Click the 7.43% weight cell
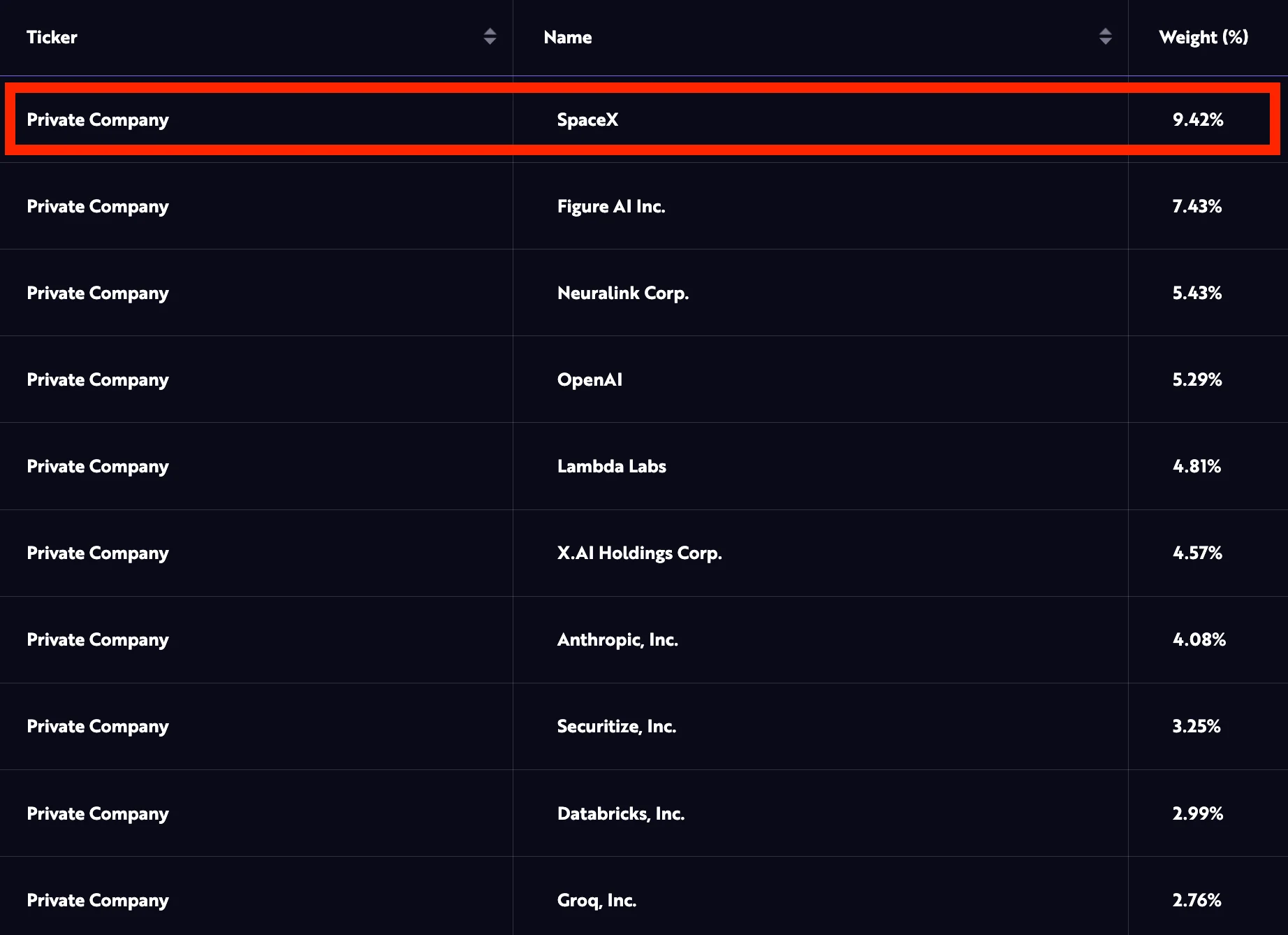This screenshot has width=1288, height=935. (x=1196, y=206)
